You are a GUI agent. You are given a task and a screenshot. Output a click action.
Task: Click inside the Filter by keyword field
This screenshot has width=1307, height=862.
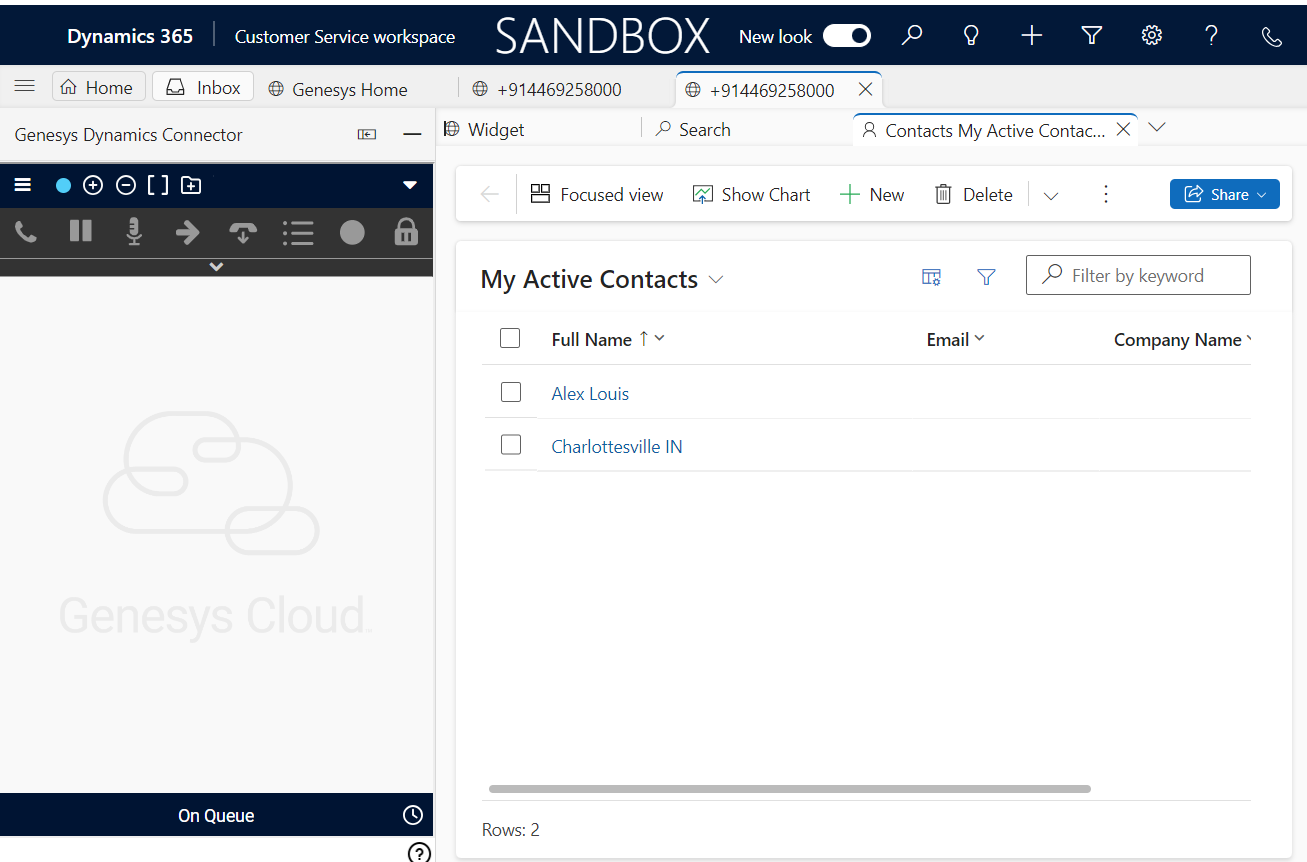pos(1138,275)
